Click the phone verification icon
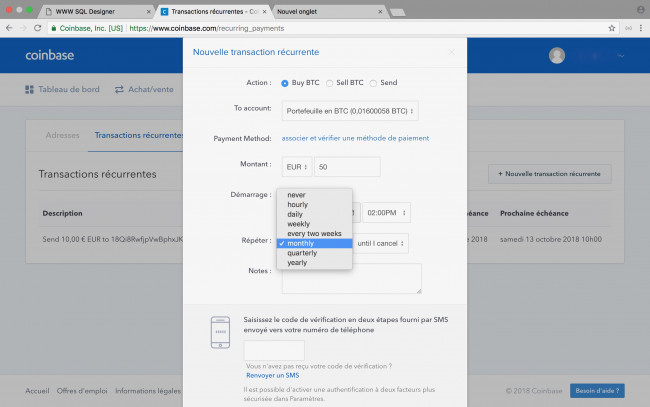Viewport: 650px width, 407px height. [x=220, y=332]
